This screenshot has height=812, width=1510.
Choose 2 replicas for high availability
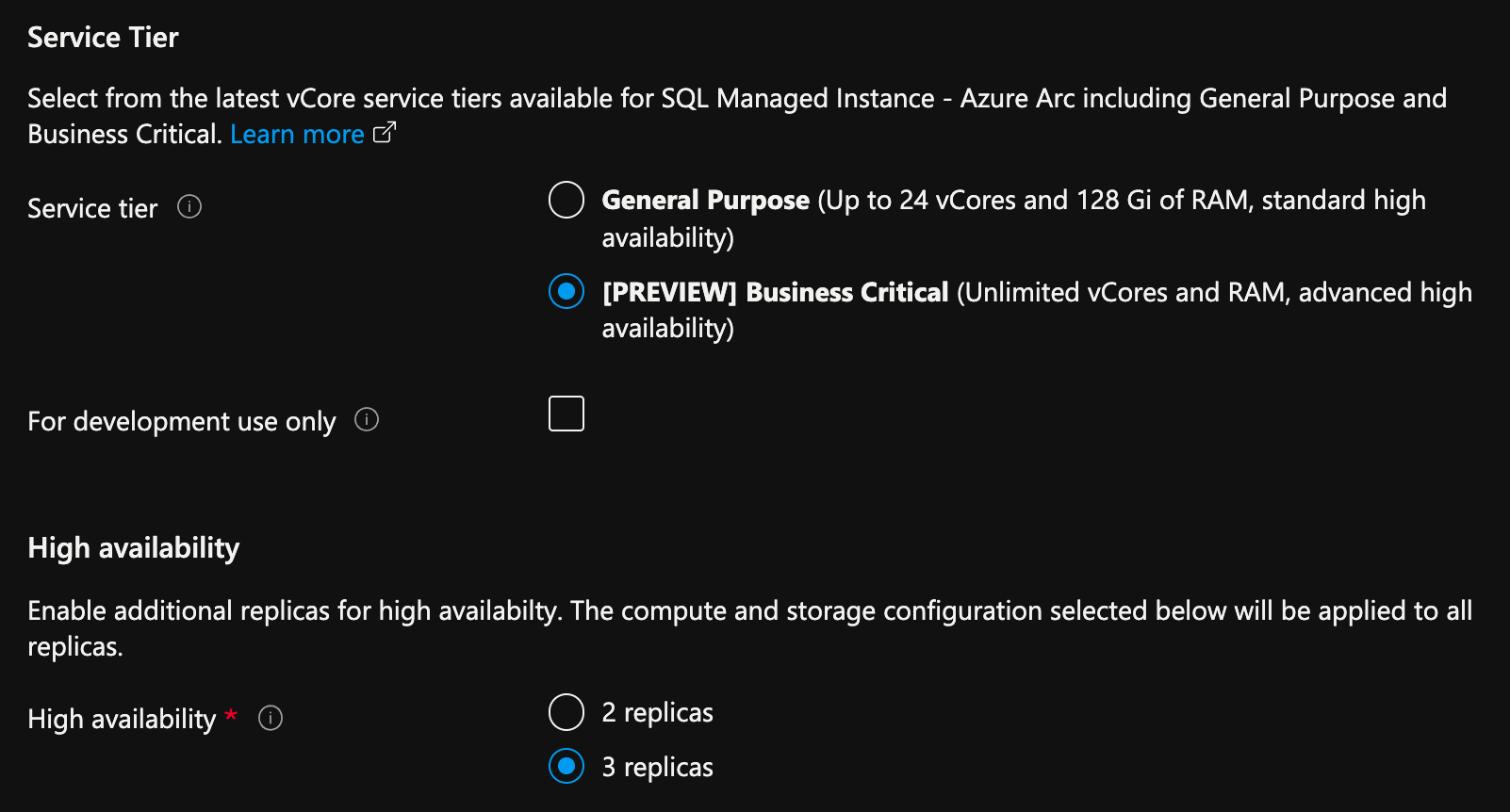(x=566, y=712)
